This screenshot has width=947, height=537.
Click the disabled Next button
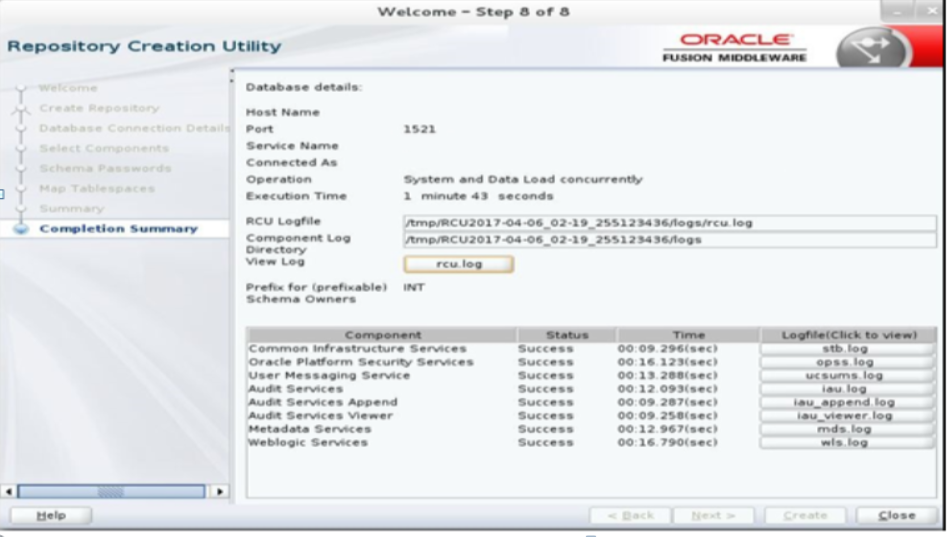tap(713, 515)
